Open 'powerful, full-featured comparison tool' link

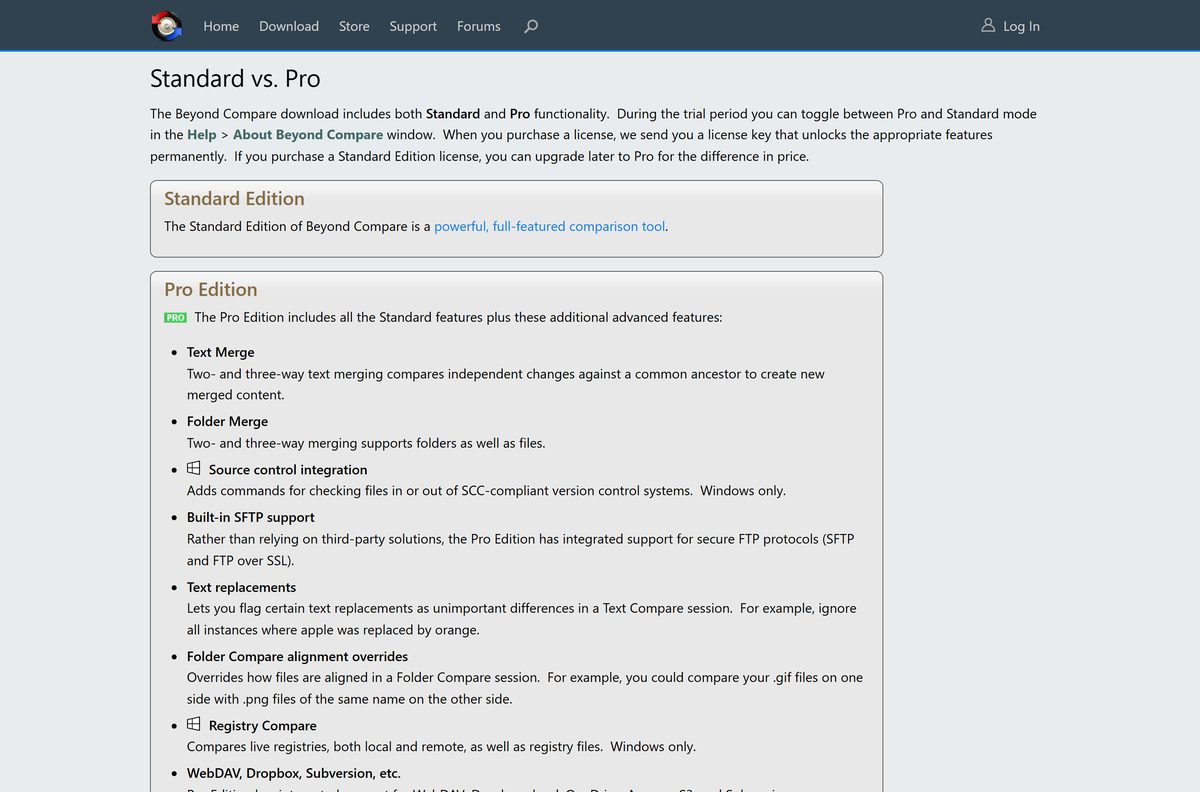(x=550, y=226)
